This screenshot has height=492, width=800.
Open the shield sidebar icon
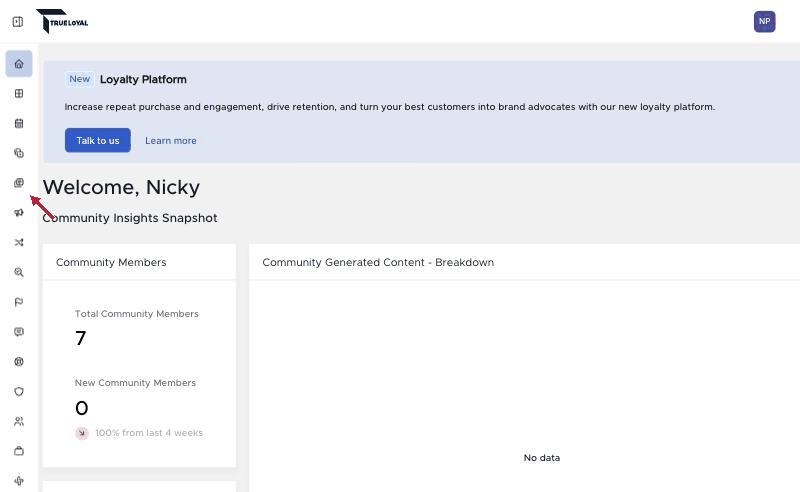pos(19,391)
